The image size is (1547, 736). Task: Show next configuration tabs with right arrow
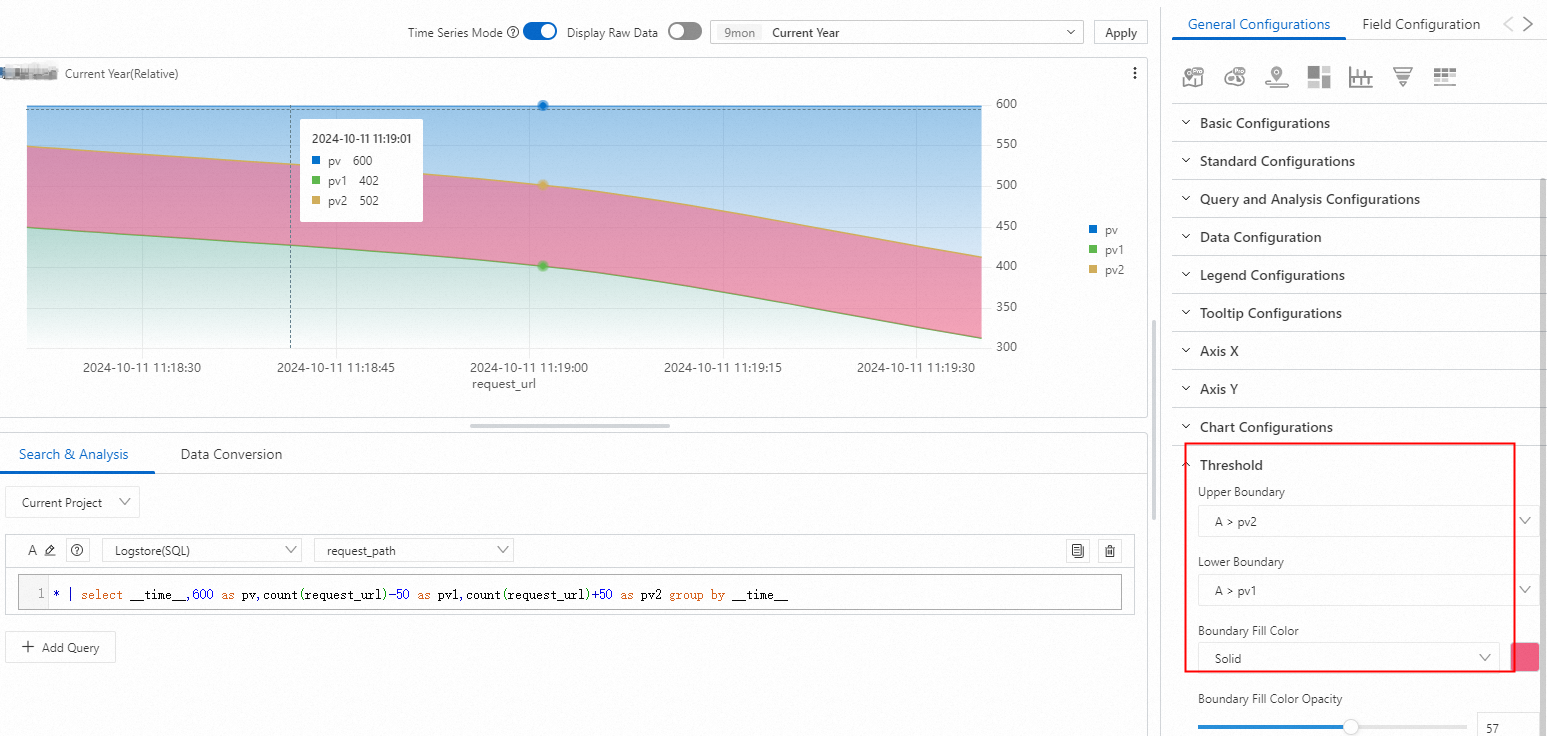1528,24
